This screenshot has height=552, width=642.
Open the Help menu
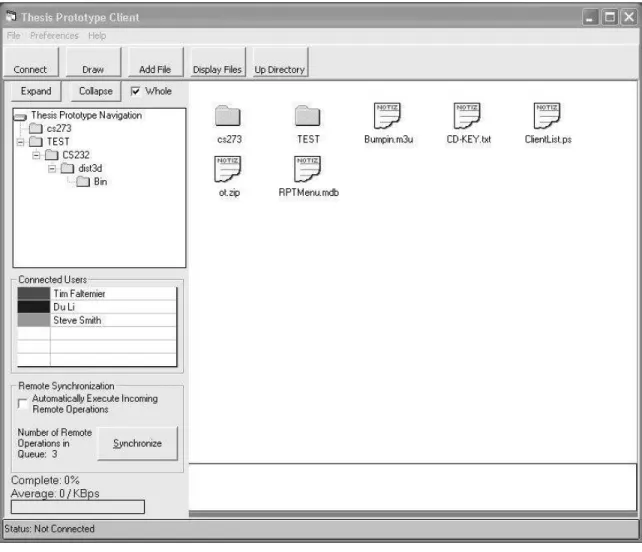coord(97,36)
